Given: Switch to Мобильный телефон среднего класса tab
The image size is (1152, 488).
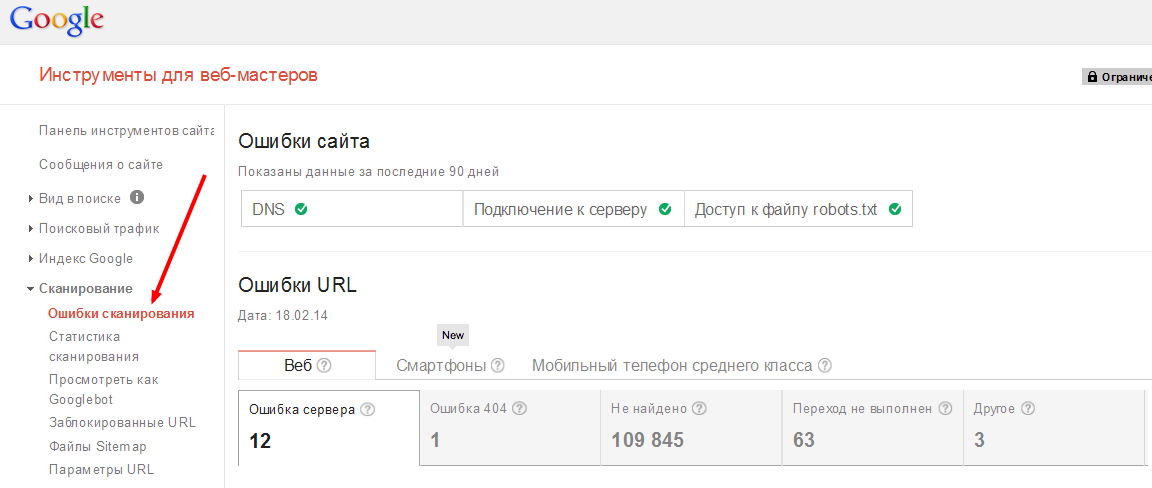Looking at the screenshot, I should coord(672,365).
